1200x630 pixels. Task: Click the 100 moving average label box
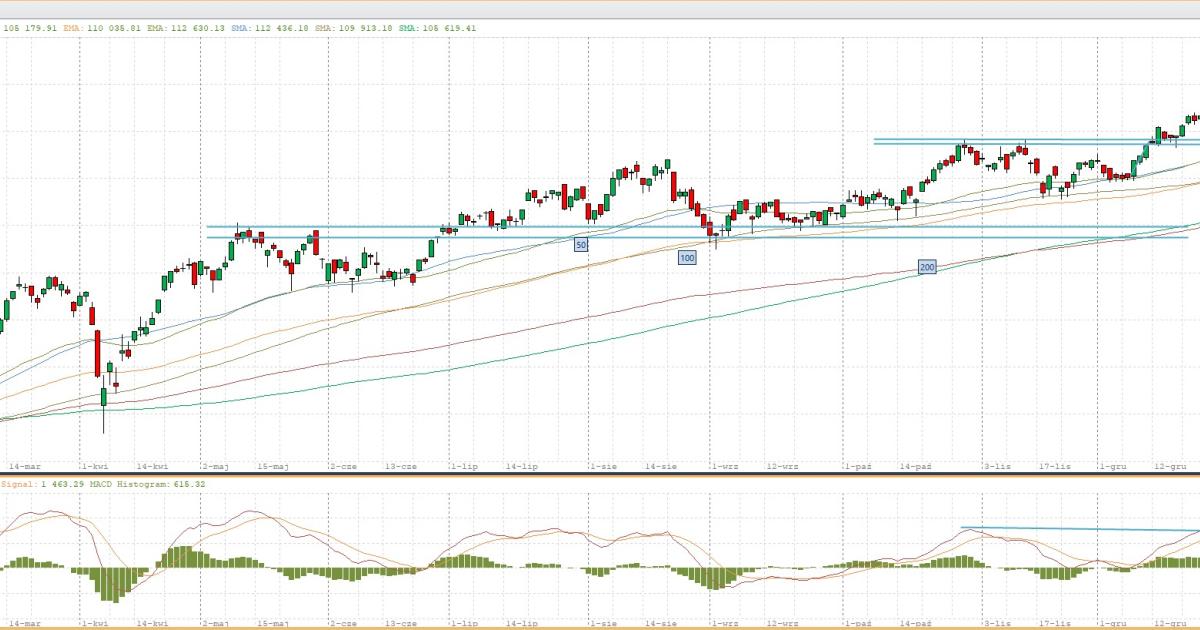tap(687, 258)
